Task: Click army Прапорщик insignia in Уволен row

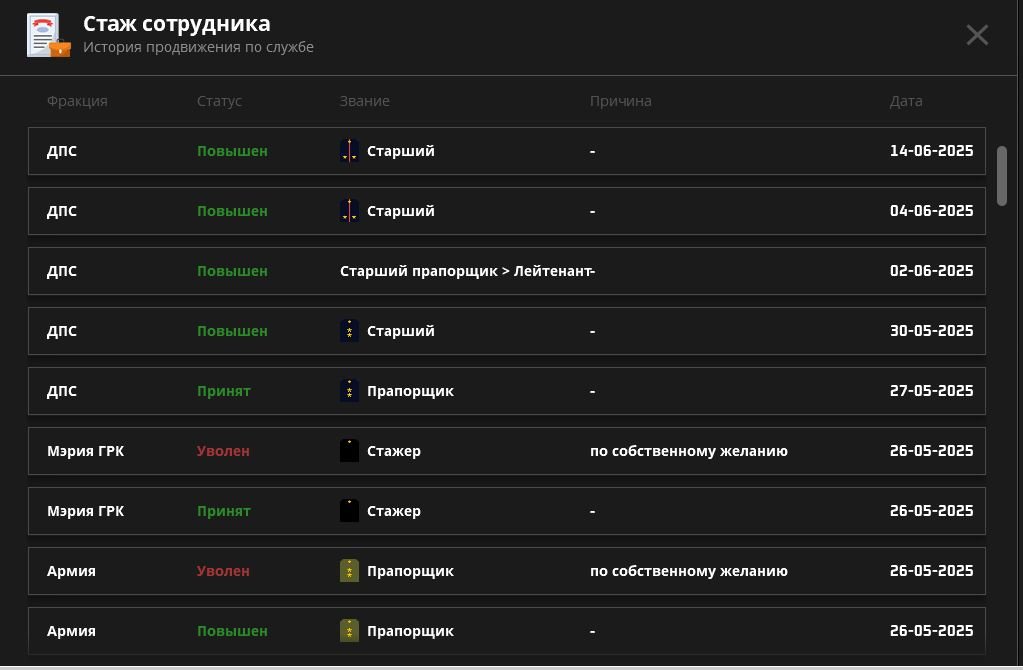Action: click(349, 571)
